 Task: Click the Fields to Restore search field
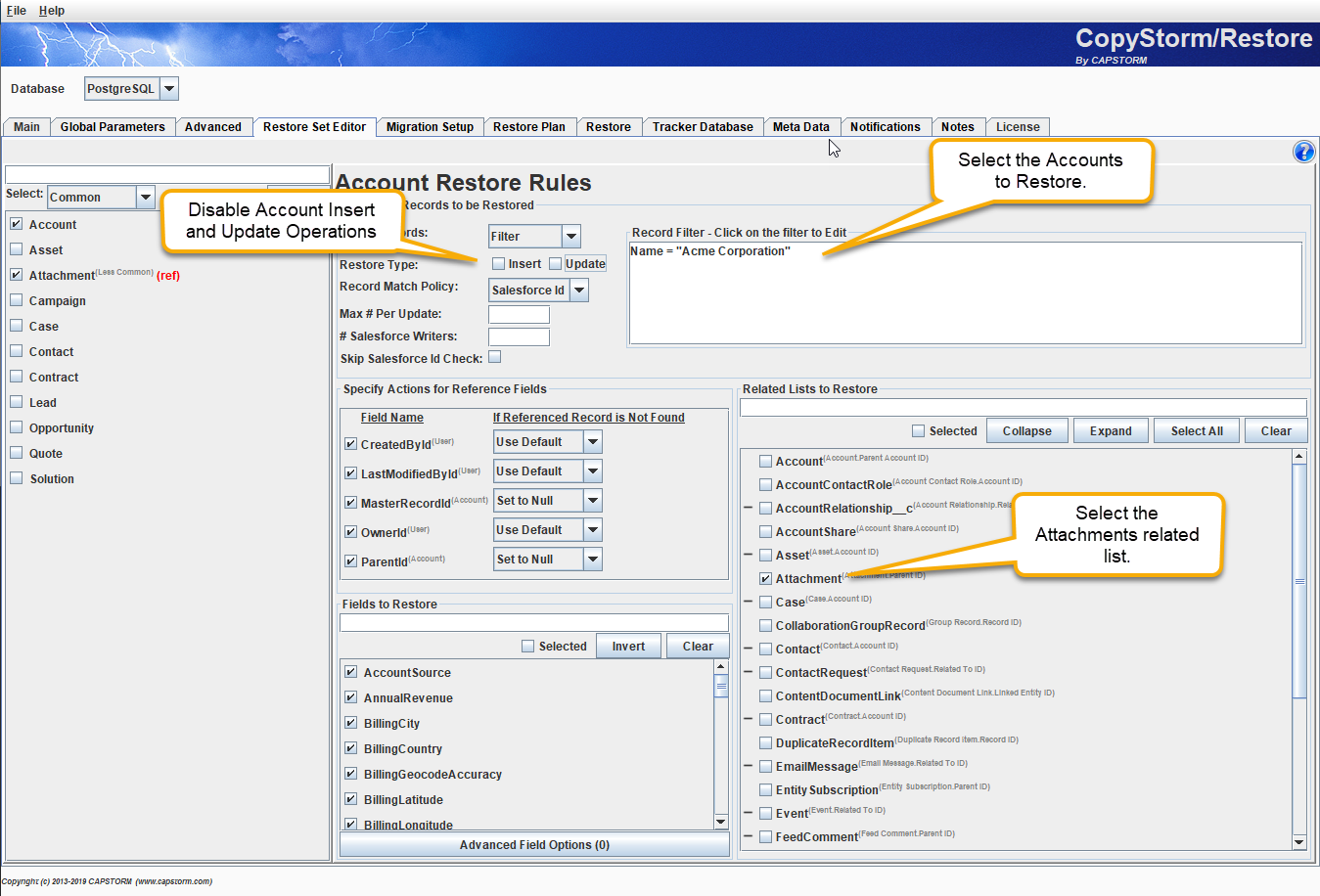tap(534, 623)
